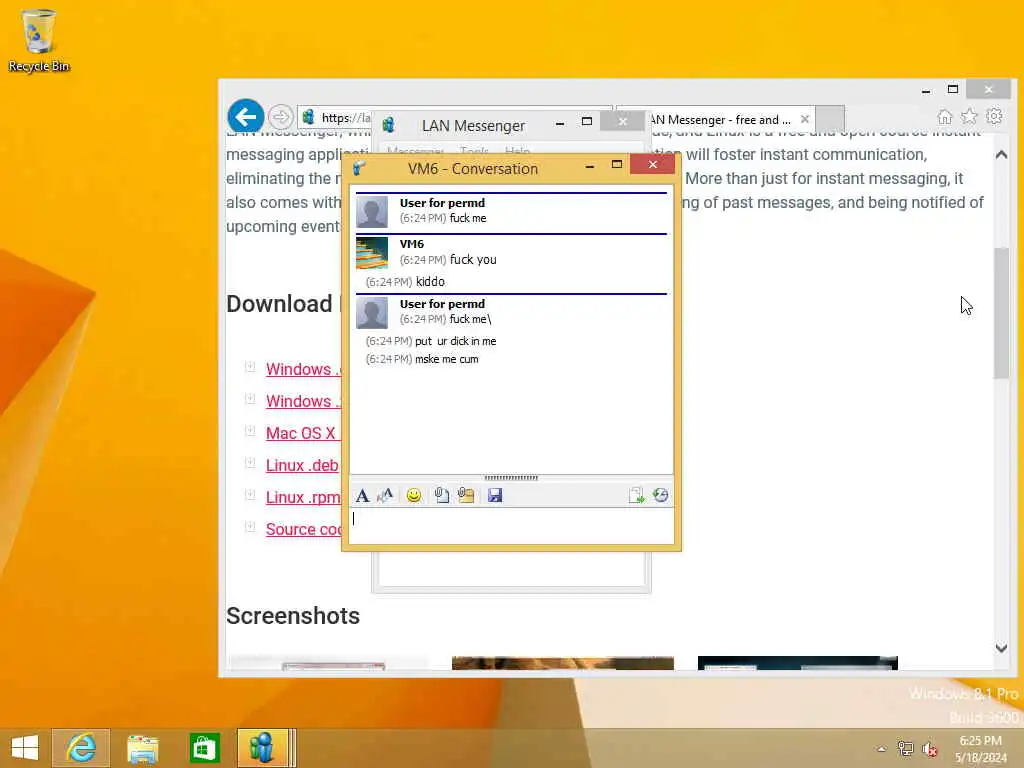Click the browser Forward arrow button
The width and height of the screenshot is (1024, 768).
click(x=280, y=117)
